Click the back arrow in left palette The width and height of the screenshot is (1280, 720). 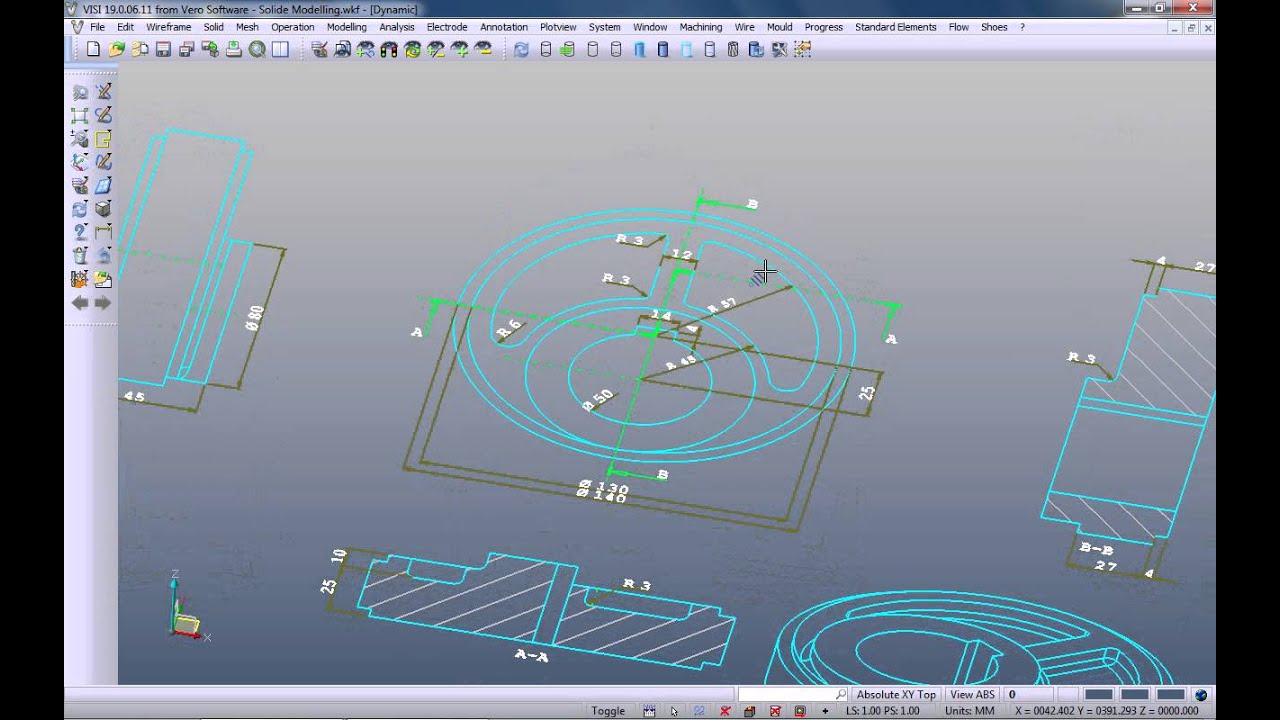80,303
